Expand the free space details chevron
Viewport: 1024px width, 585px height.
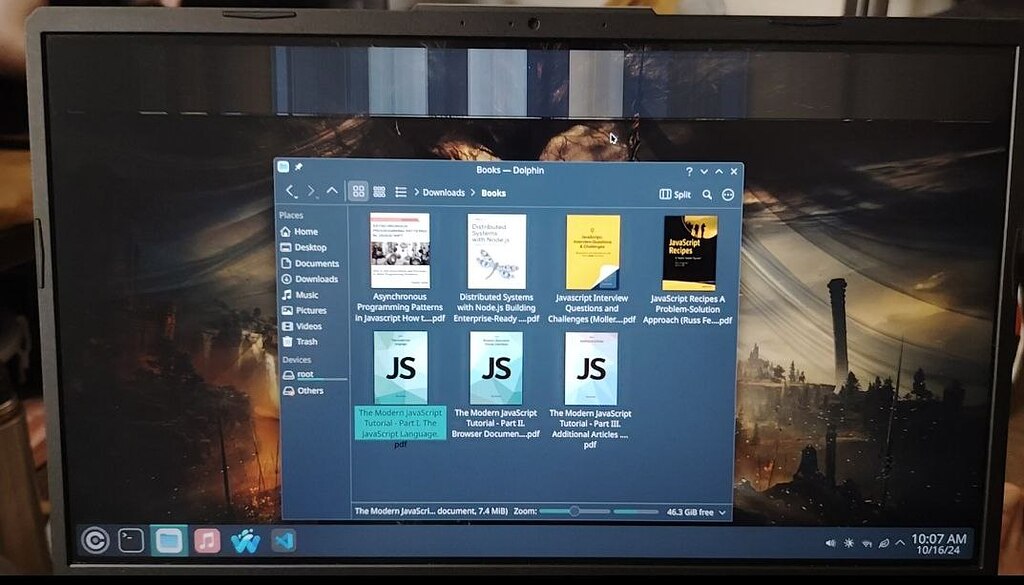pos(722,511)
